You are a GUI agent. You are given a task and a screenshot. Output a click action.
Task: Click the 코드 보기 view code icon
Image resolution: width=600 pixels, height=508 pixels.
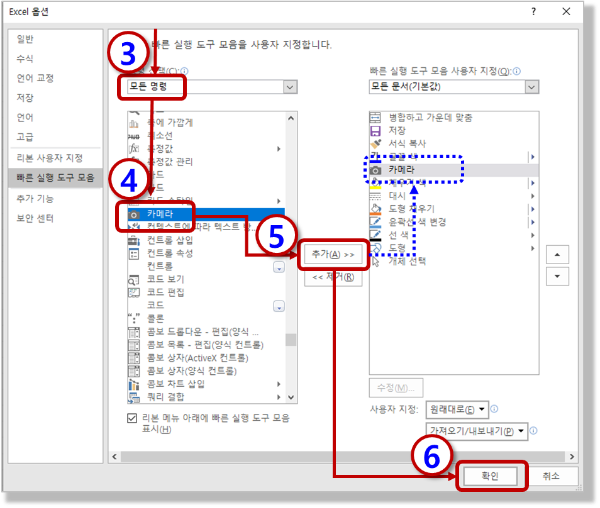[x=134, y=280]
